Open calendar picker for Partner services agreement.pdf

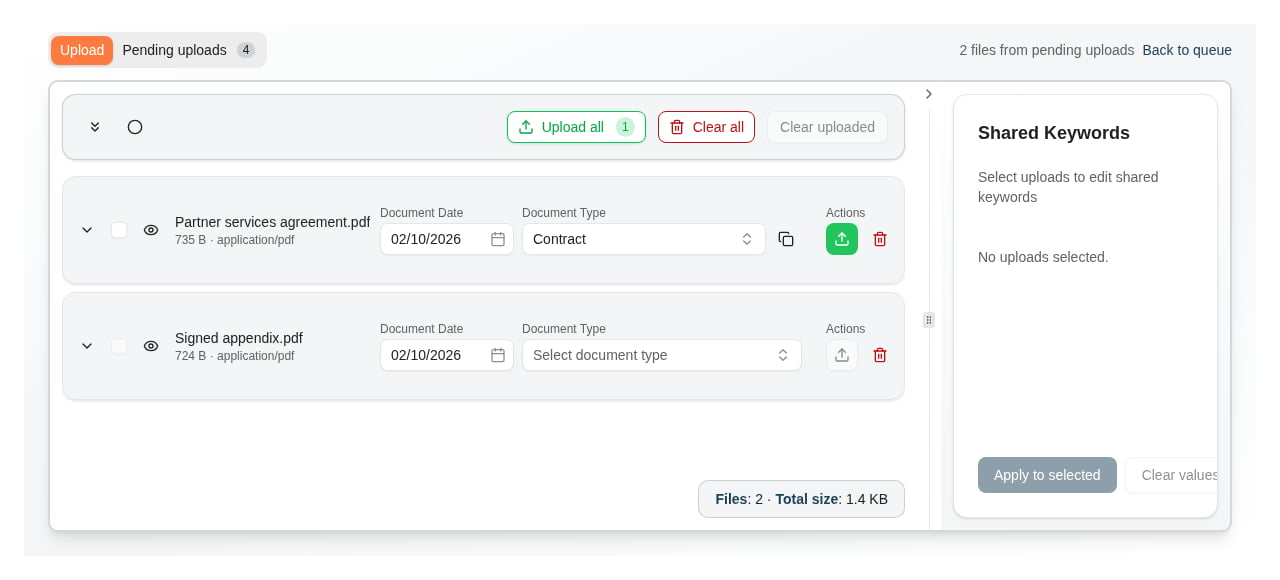498,239
